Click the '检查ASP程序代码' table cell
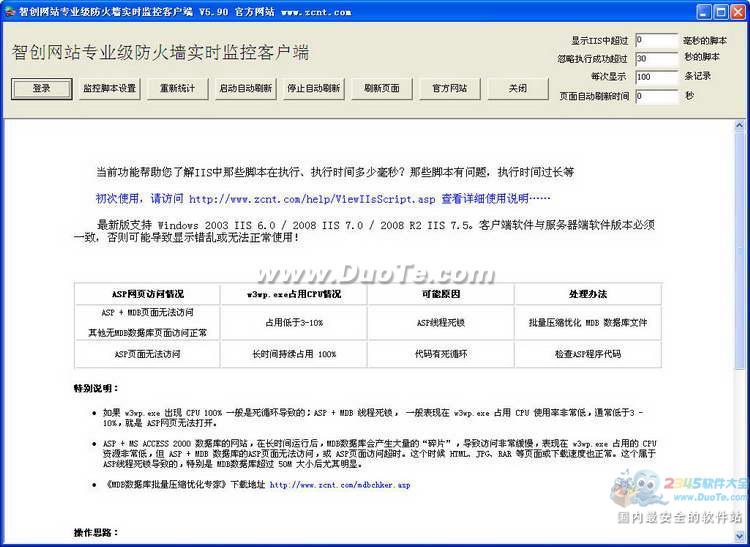Image resolution: width=750 pixels, height=547 pixels. (588, 354)
